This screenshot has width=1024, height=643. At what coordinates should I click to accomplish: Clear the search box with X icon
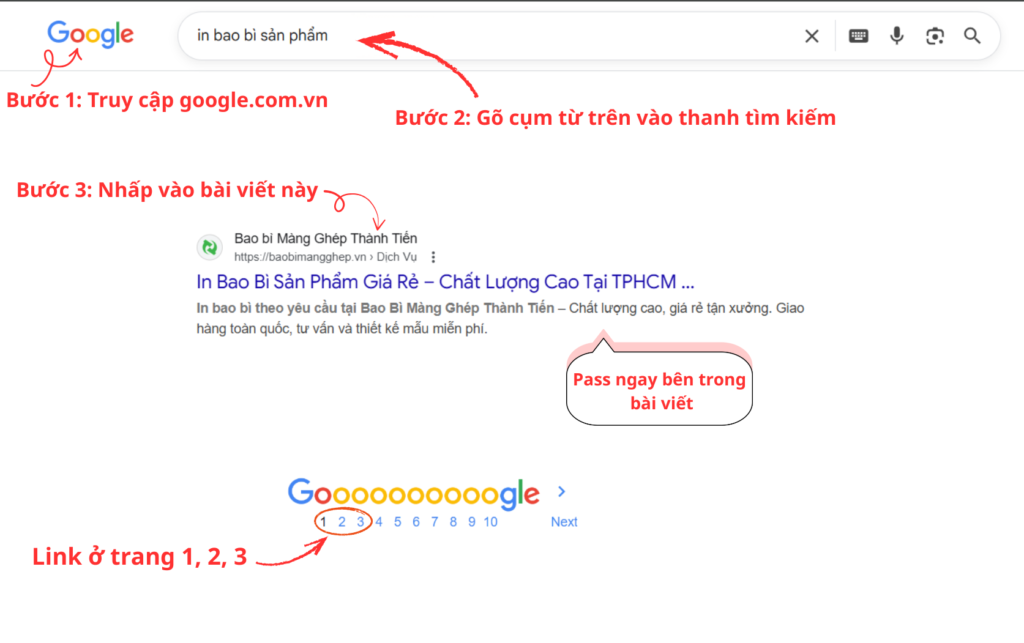[x=812, y=37]
